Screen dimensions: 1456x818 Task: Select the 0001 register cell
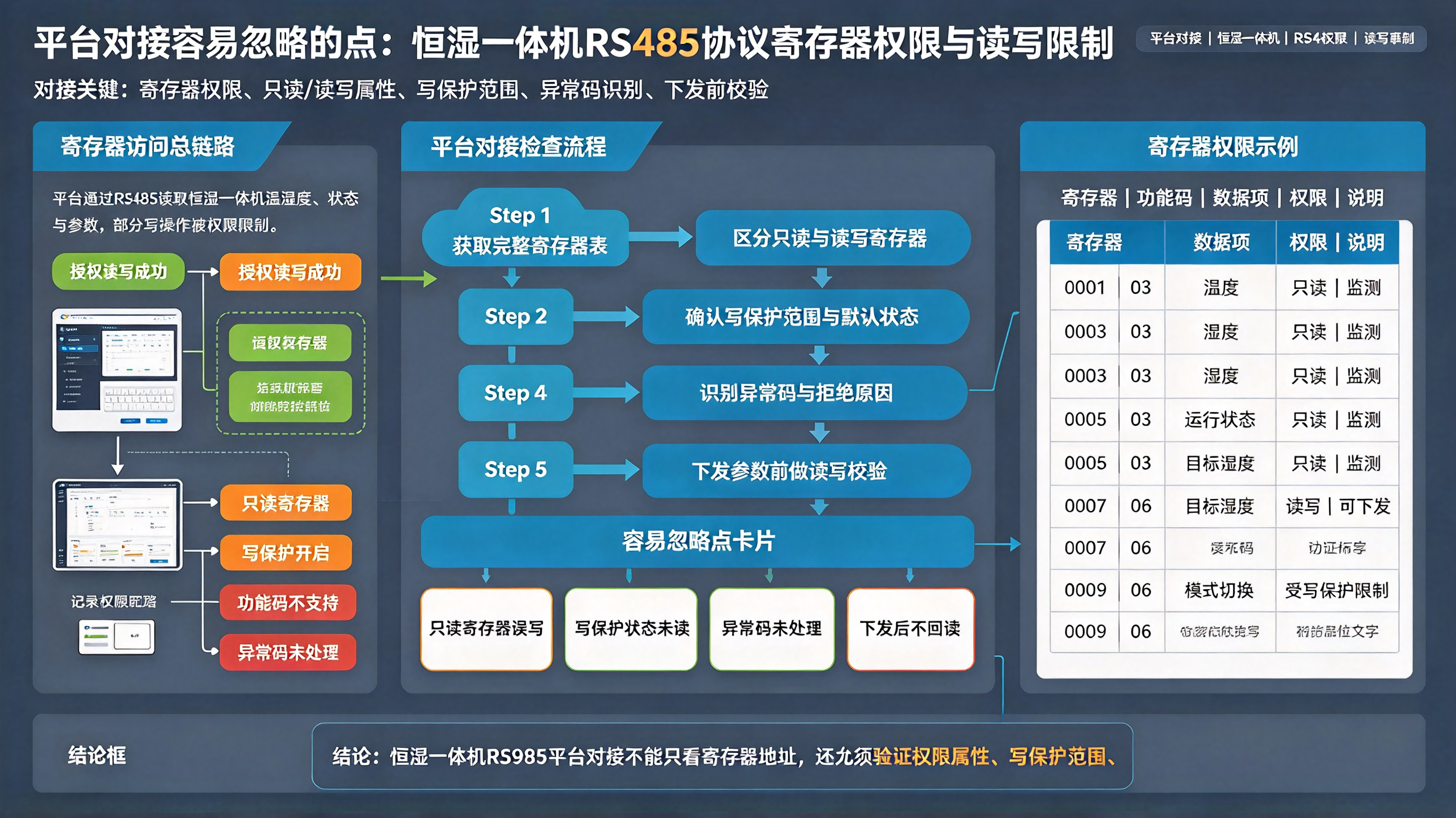[1084, 287]
